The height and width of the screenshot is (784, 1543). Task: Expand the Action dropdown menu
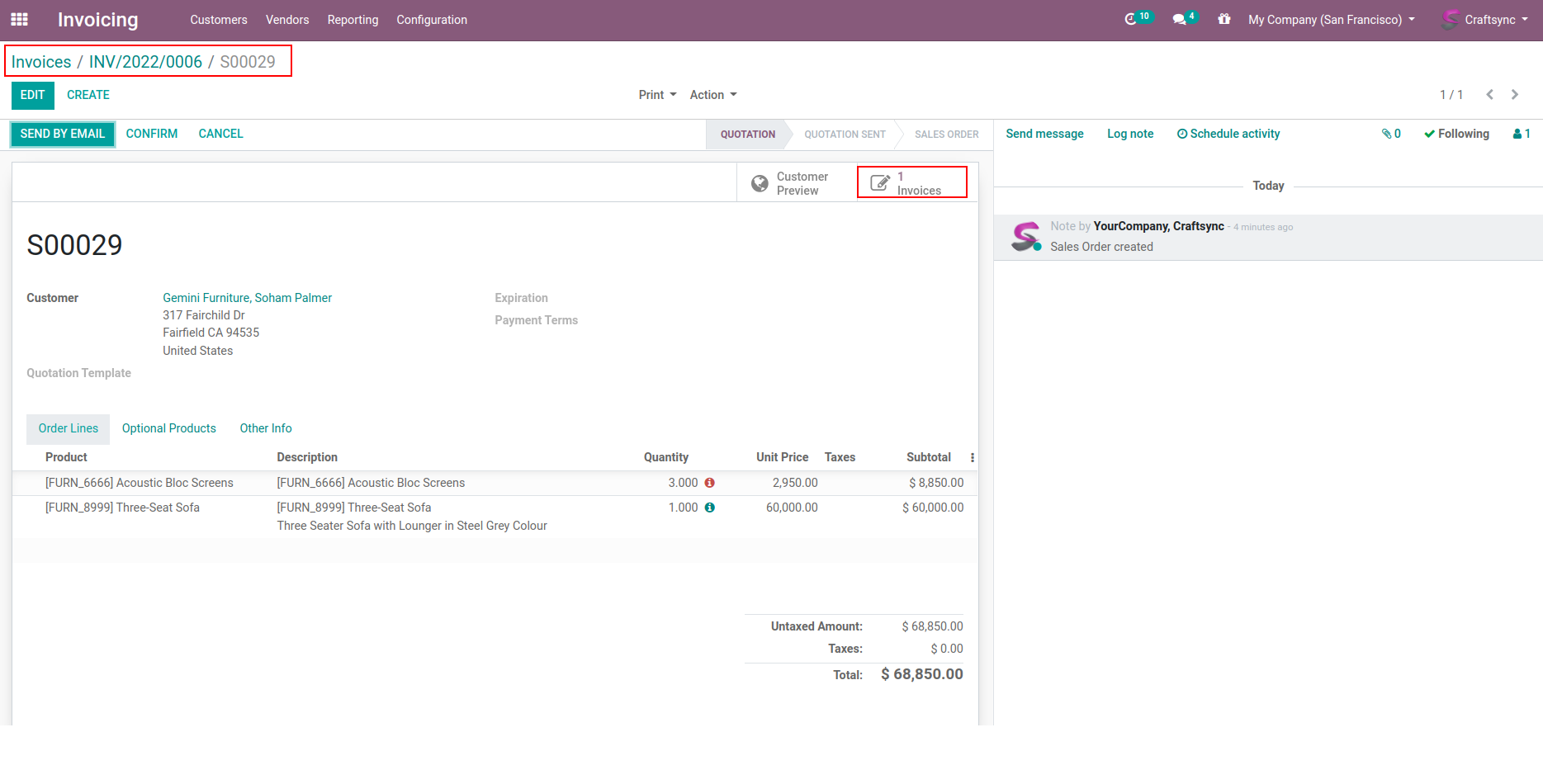[x=713, y=95]
